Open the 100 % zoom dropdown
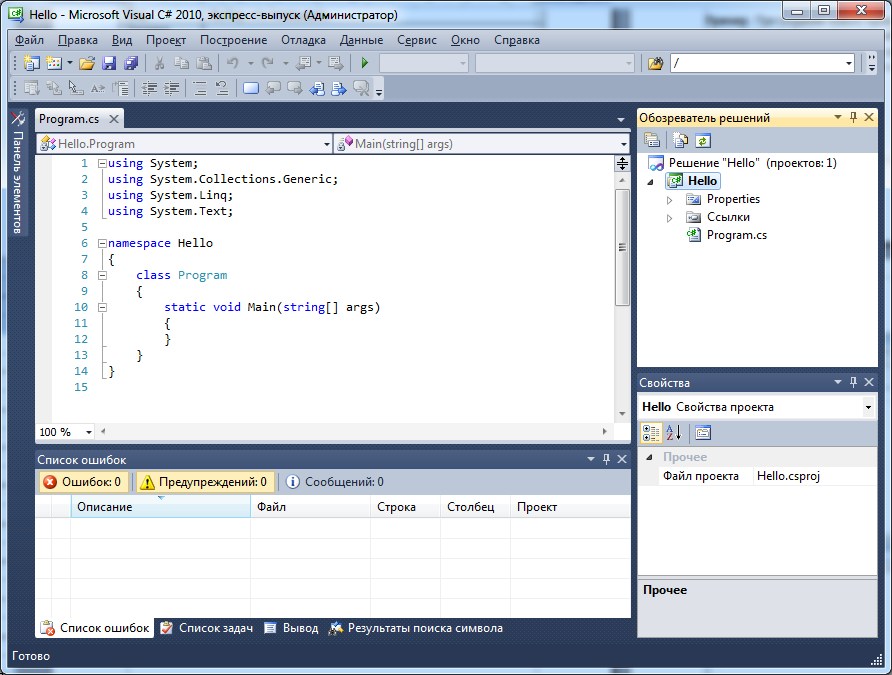 tap(89, 432)
